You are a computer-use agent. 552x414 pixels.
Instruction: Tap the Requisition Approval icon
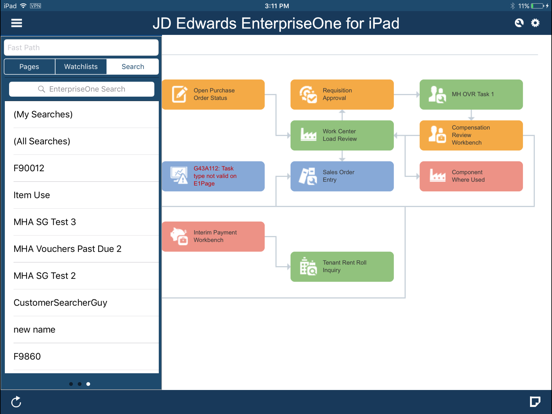point(308,94)
